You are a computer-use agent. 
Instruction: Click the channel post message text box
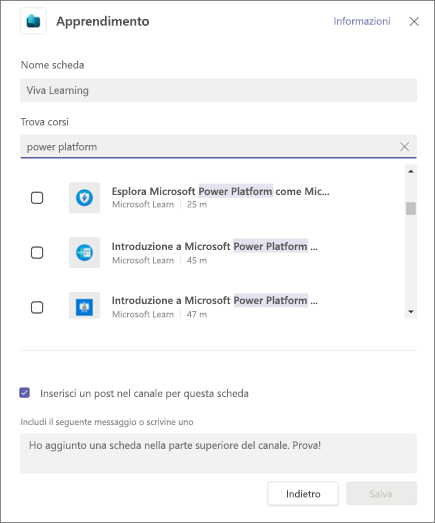coord(219,453)
